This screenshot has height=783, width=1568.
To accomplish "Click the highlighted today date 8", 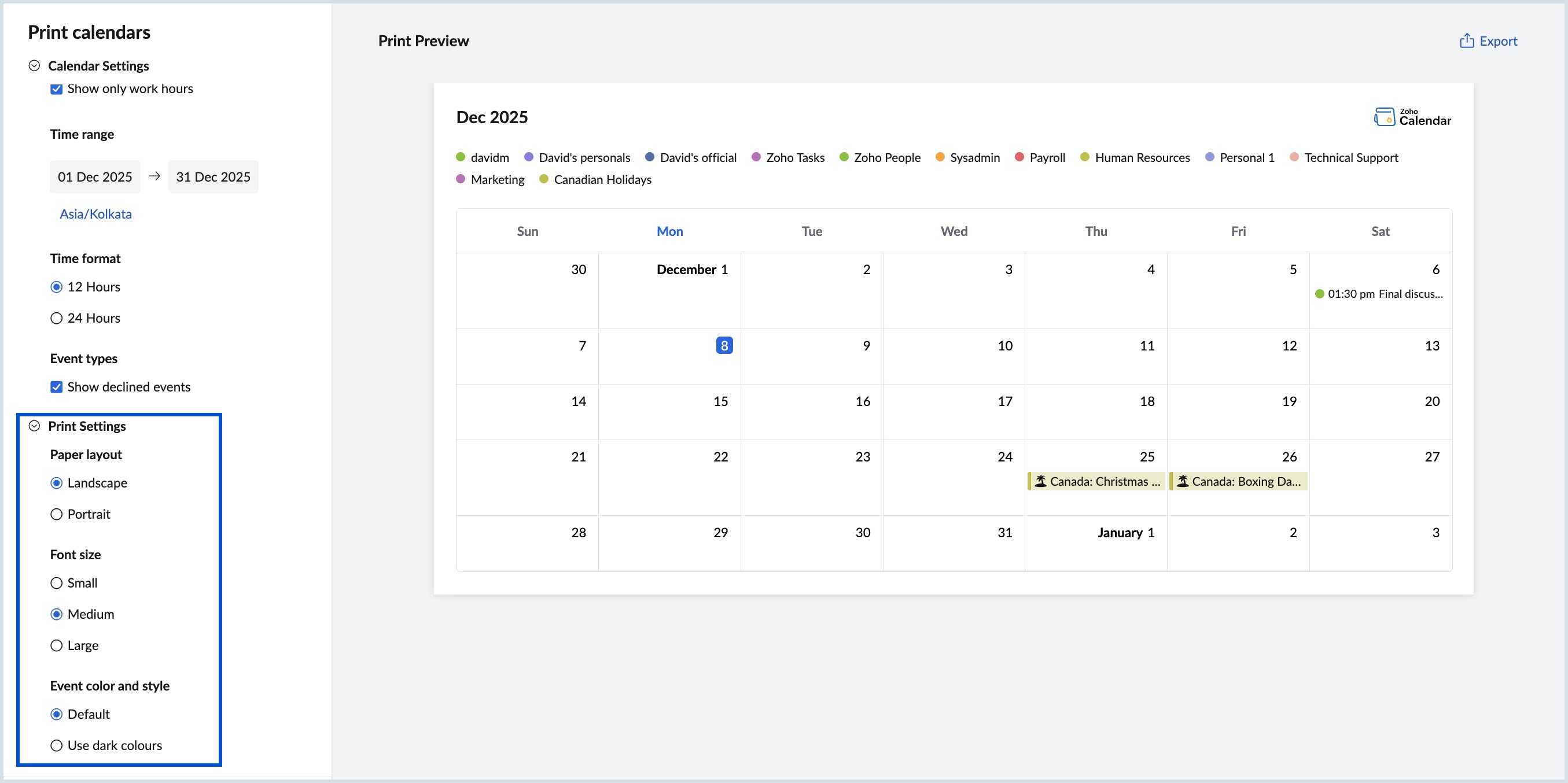I will click(724, 346).
